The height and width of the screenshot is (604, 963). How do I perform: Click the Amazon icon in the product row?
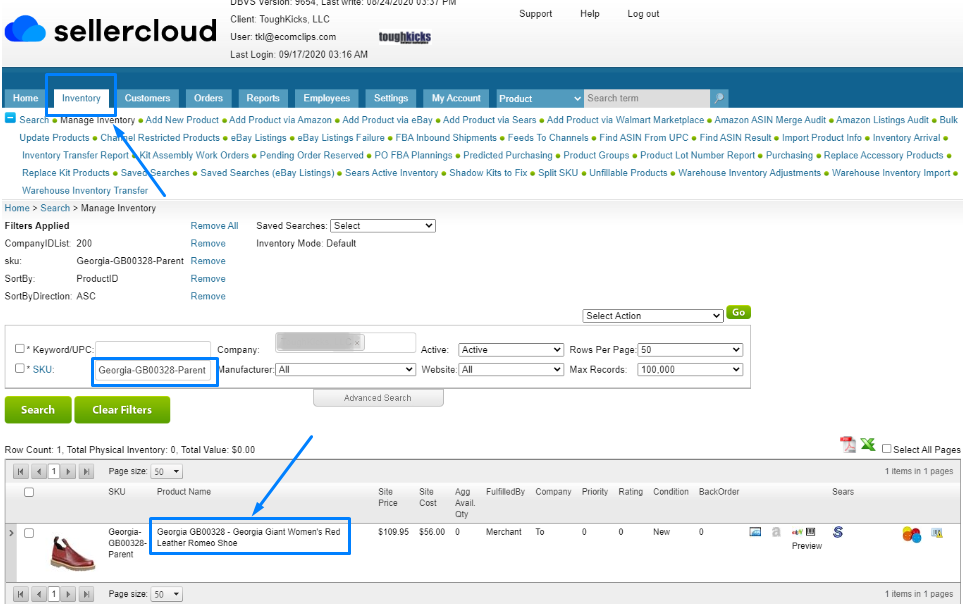tap(776, 532)
